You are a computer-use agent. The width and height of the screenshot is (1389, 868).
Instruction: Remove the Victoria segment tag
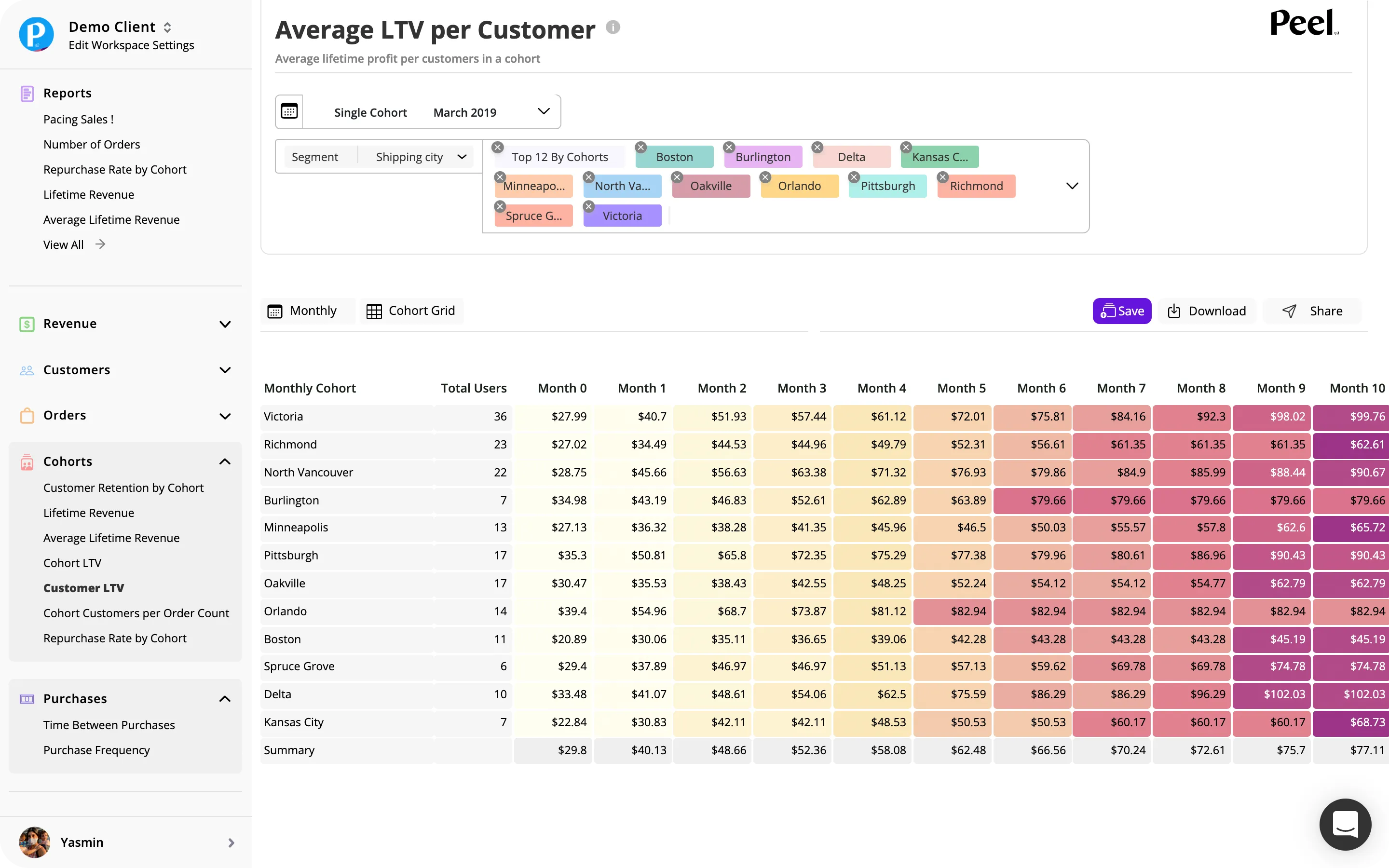(x=588, y=206)
